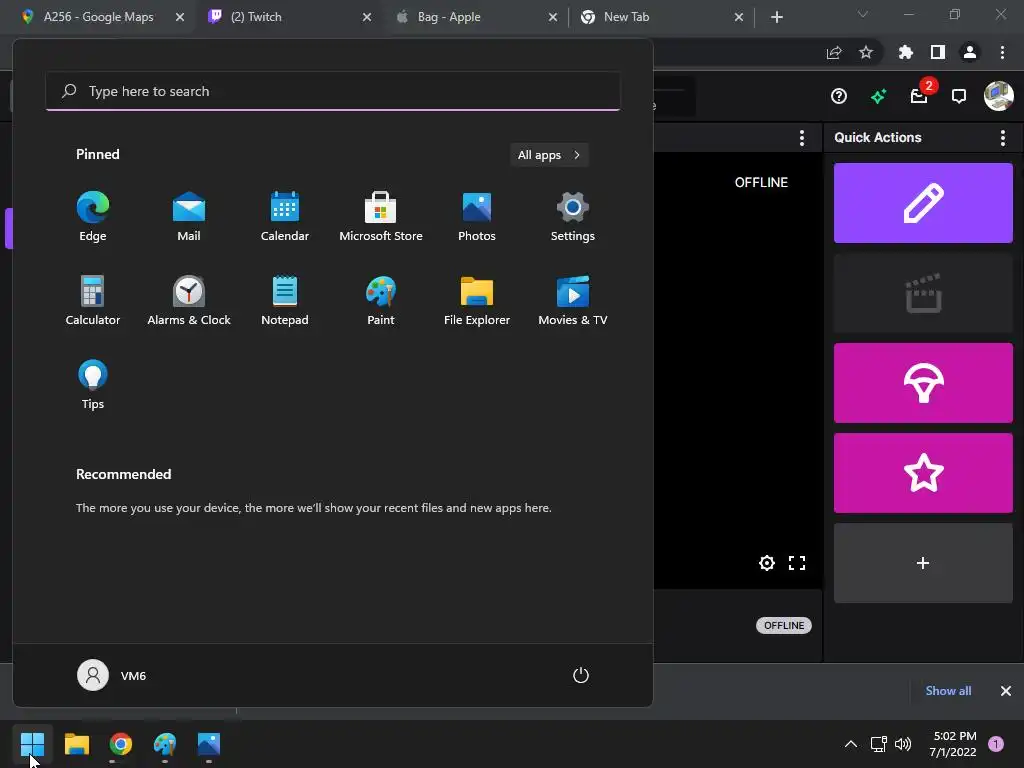Click Chrome's share this page icon

coord(834,52)
